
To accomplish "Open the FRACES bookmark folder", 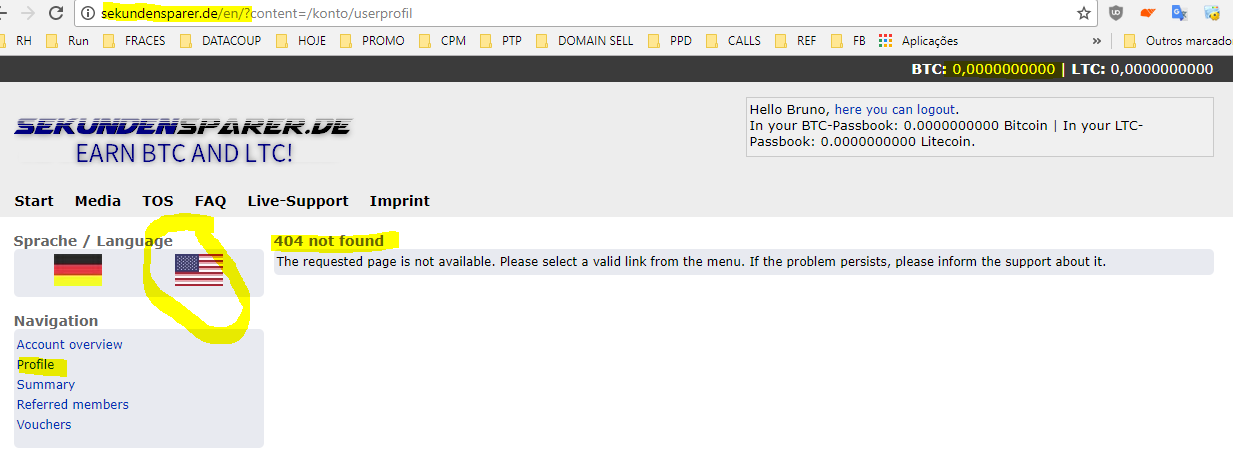I will click(x=136, y=41).
